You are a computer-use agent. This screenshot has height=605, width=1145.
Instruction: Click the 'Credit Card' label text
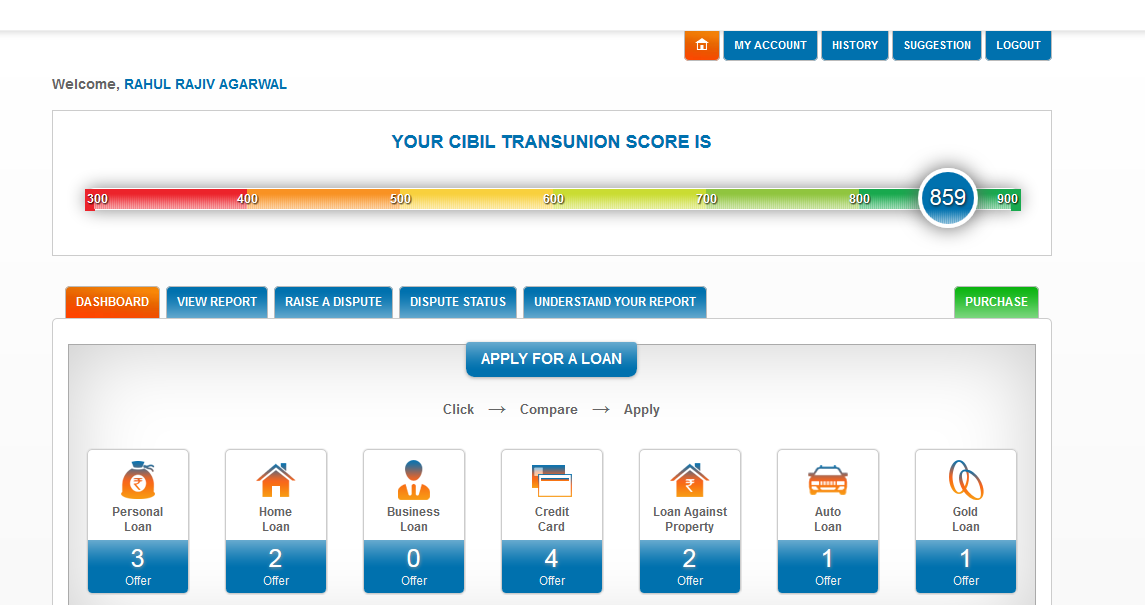pyautogui.click(x=551, y=519)
